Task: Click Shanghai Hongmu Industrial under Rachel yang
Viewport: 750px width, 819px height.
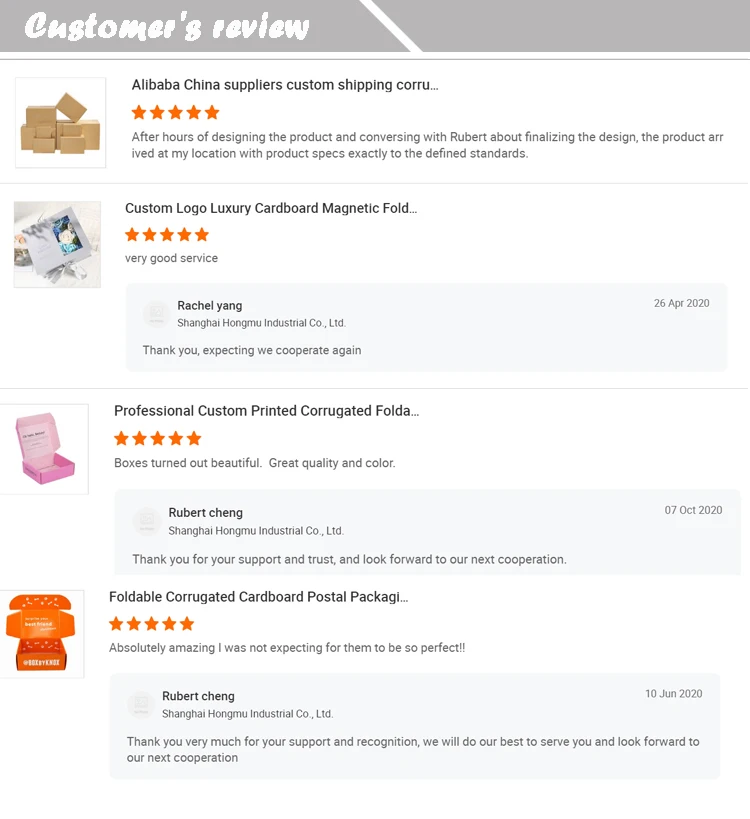Action: pyautogui.click(x=261, y=323)
